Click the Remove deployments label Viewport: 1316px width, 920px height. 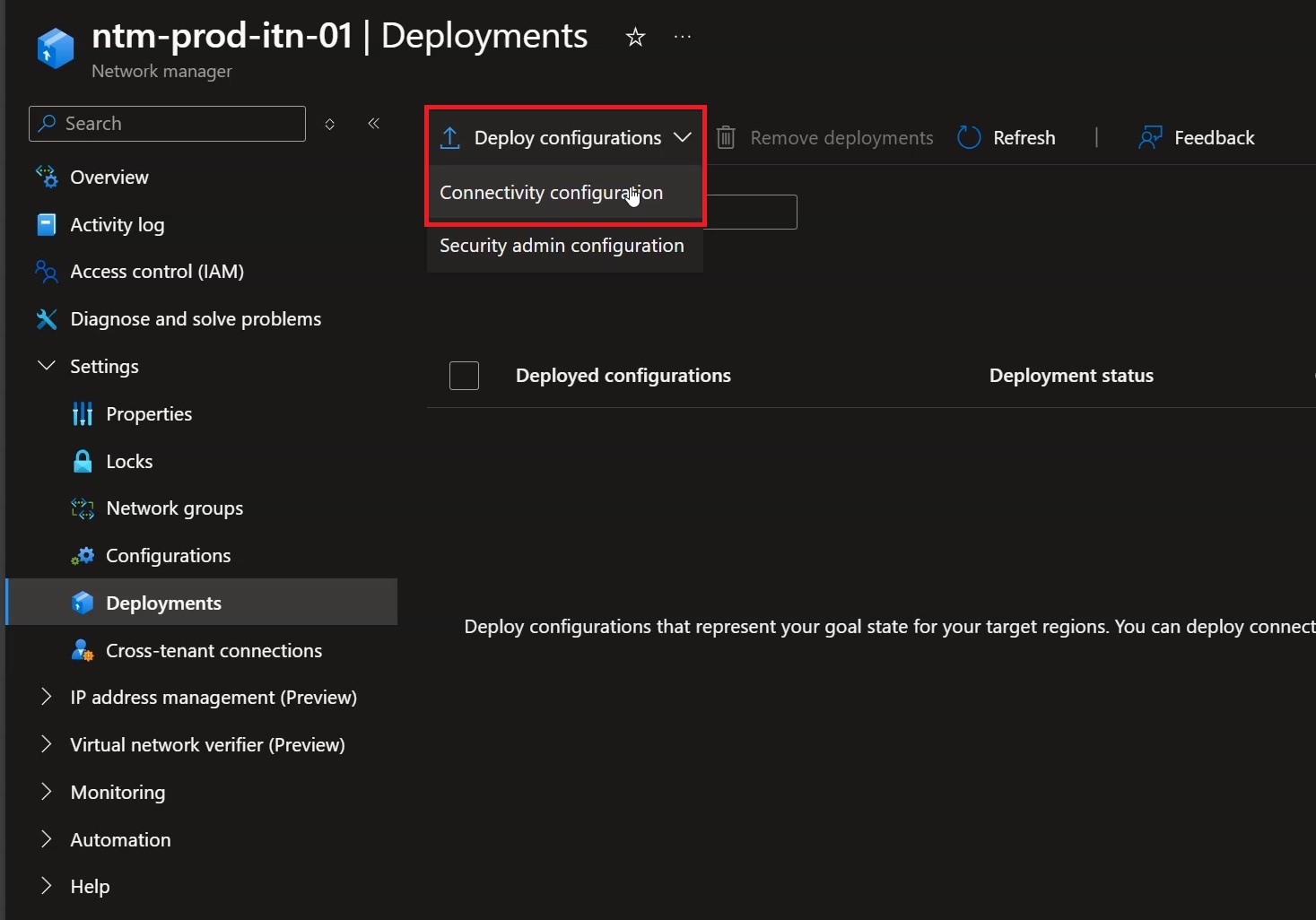(x=841, y=138)
